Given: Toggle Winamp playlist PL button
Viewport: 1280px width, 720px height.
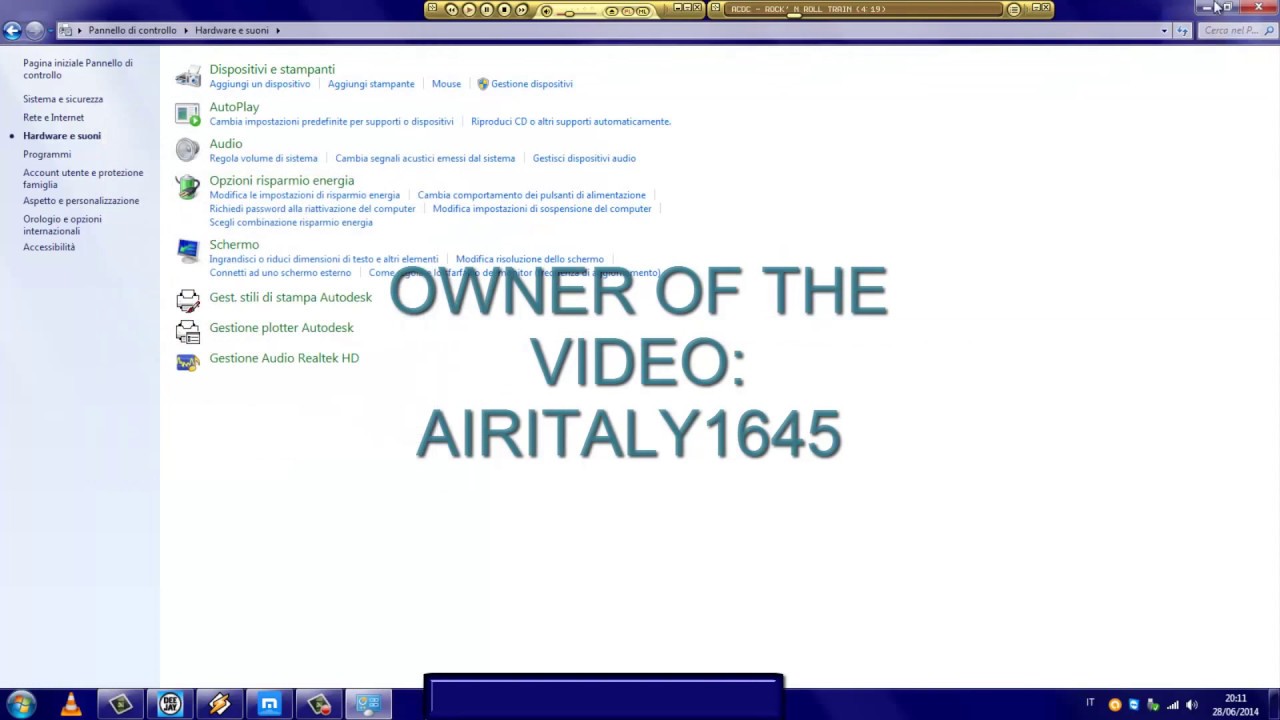Looking at the screenshot, I should tap(628, 10).
